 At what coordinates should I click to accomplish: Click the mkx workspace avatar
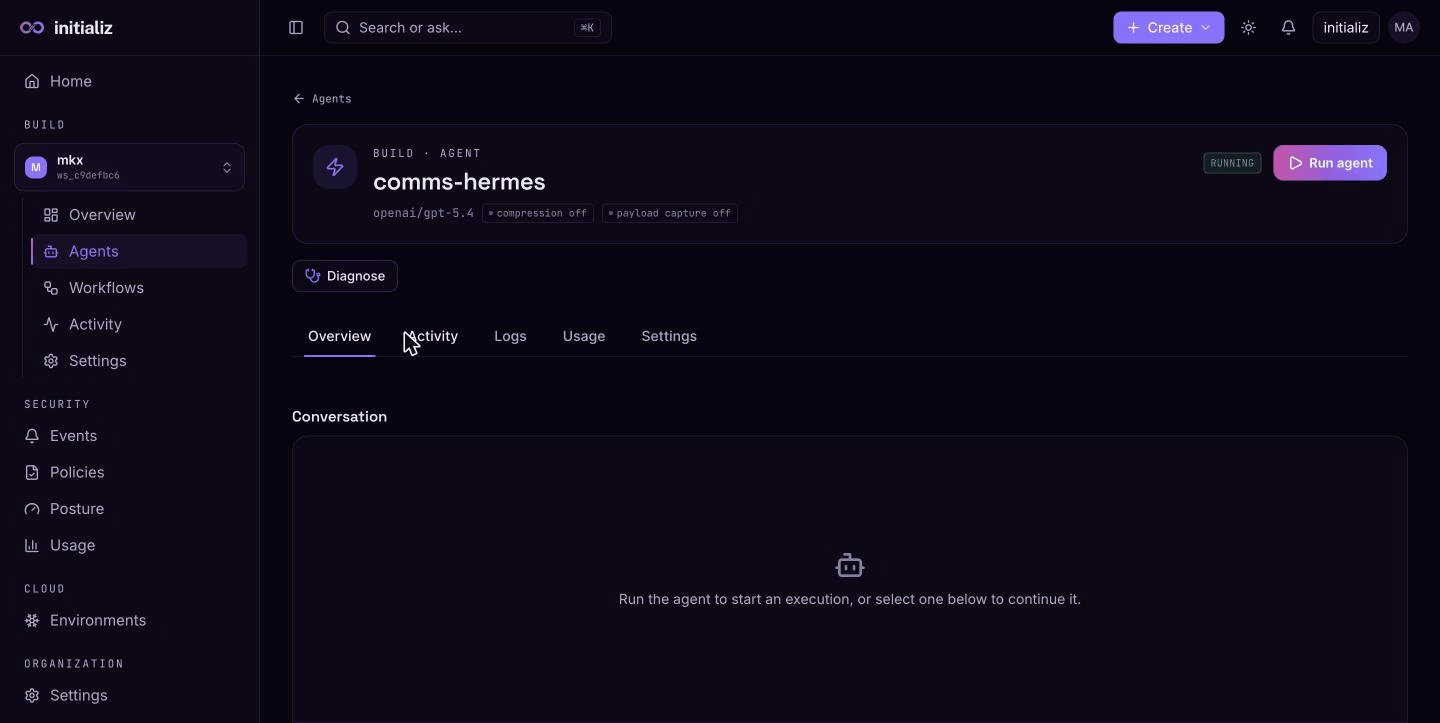(x=36, y=167)
